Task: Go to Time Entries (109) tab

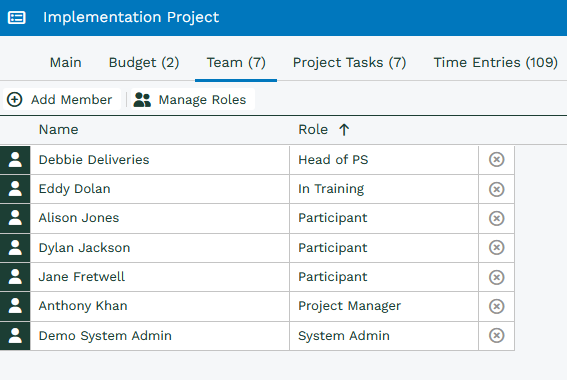Action: [495, 63]
